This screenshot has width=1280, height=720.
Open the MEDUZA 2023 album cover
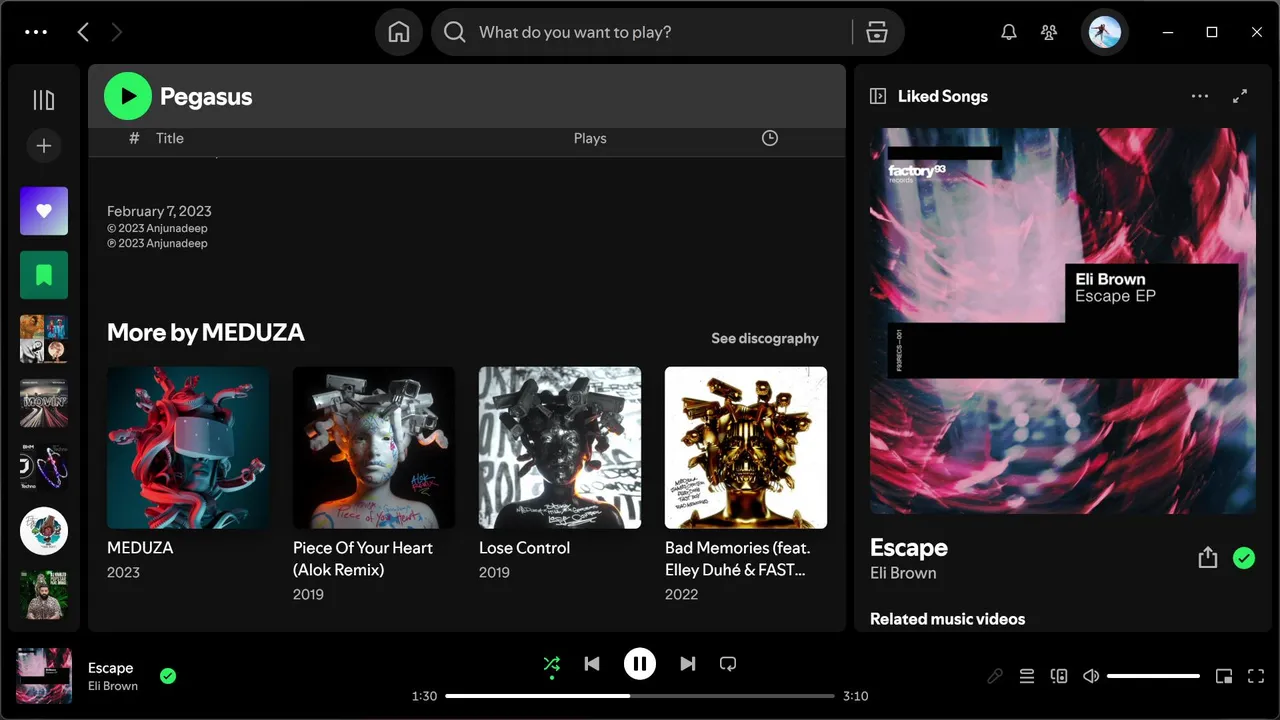coord(188,447)
